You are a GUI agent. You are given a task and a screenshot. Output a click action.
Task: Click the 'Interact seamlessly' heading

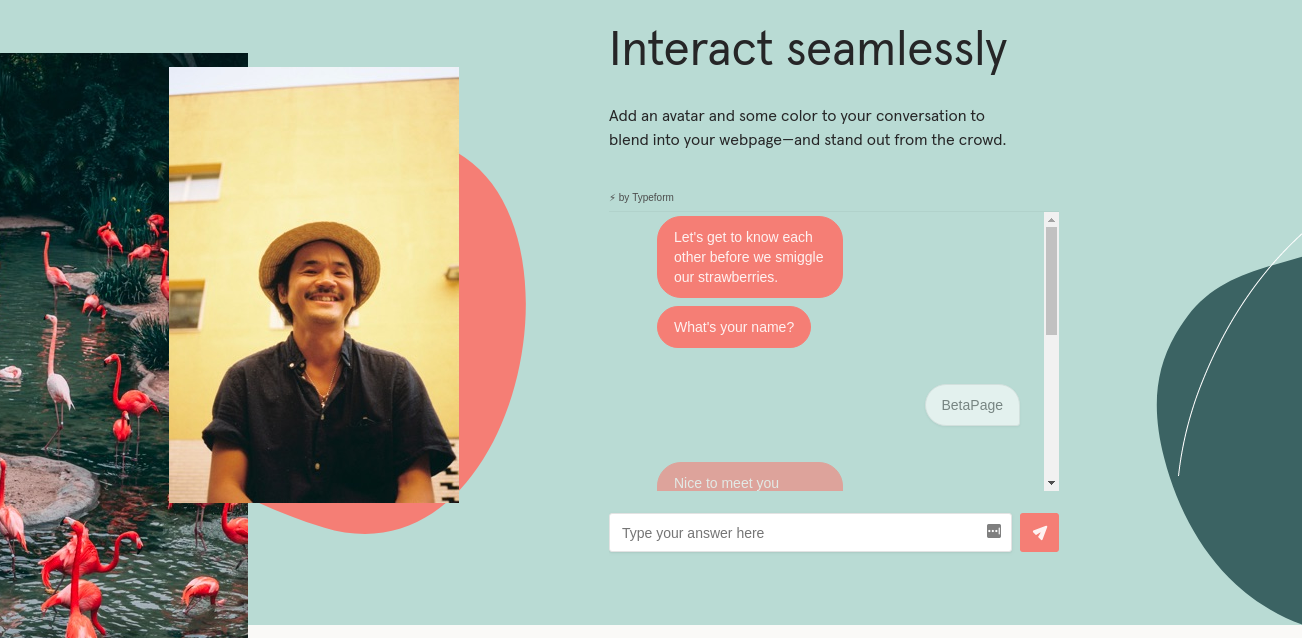pos(807,49)
